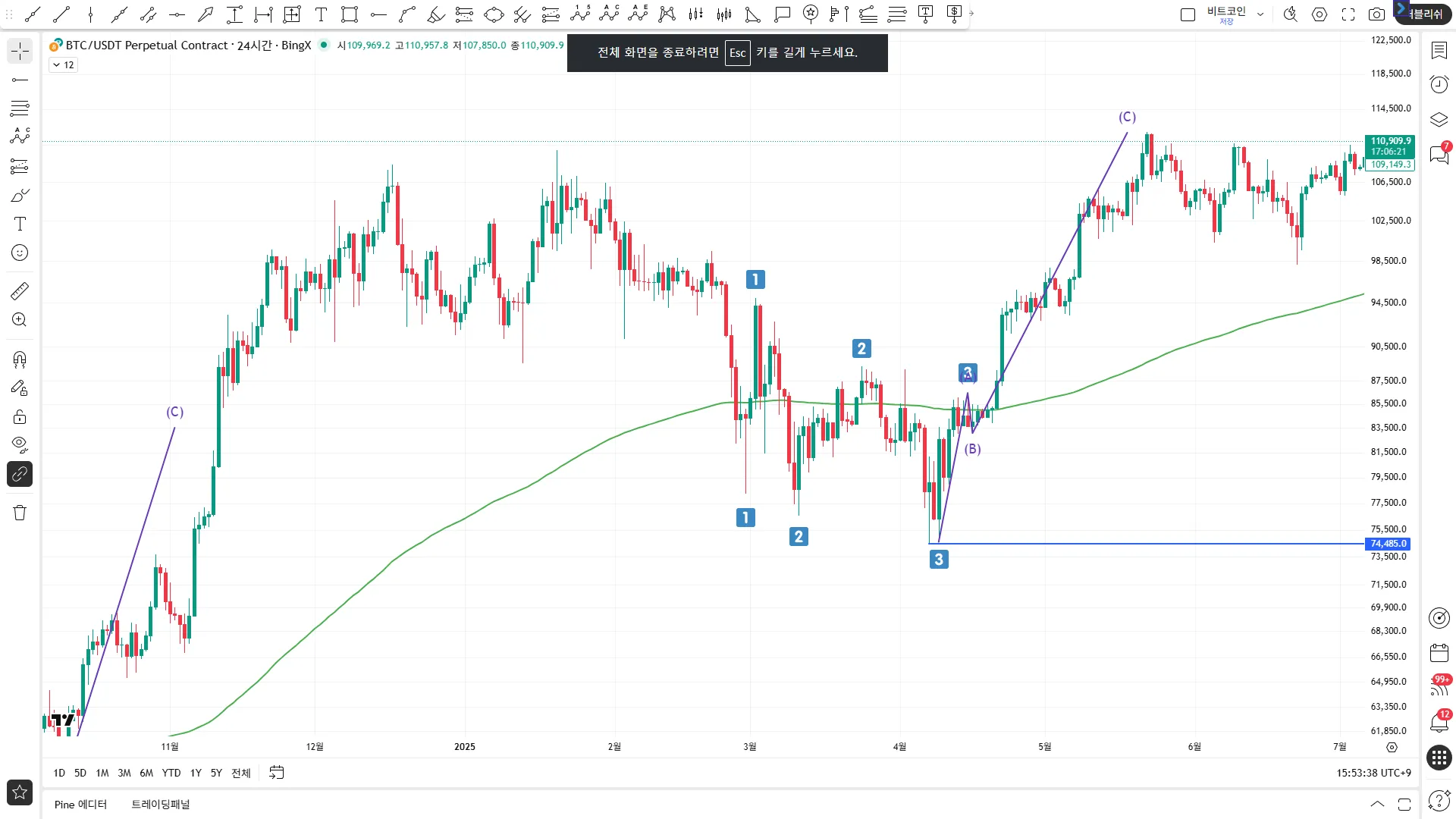
Task: Take a chart snapshot with camera icon
Action: tap(1376, 14)
